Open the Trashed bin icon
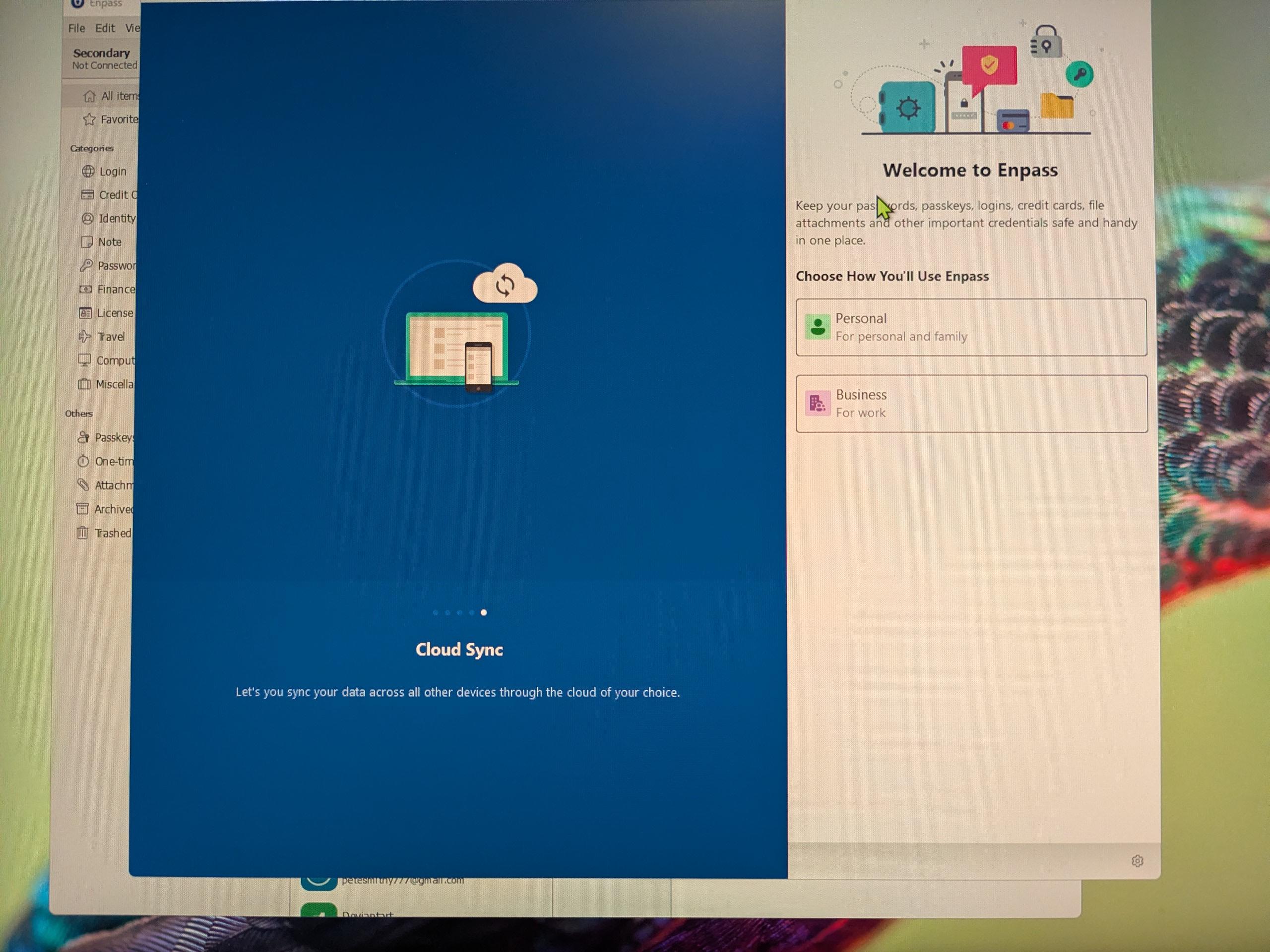Viewport: 1270px width, 952px height. pos(83,533)
